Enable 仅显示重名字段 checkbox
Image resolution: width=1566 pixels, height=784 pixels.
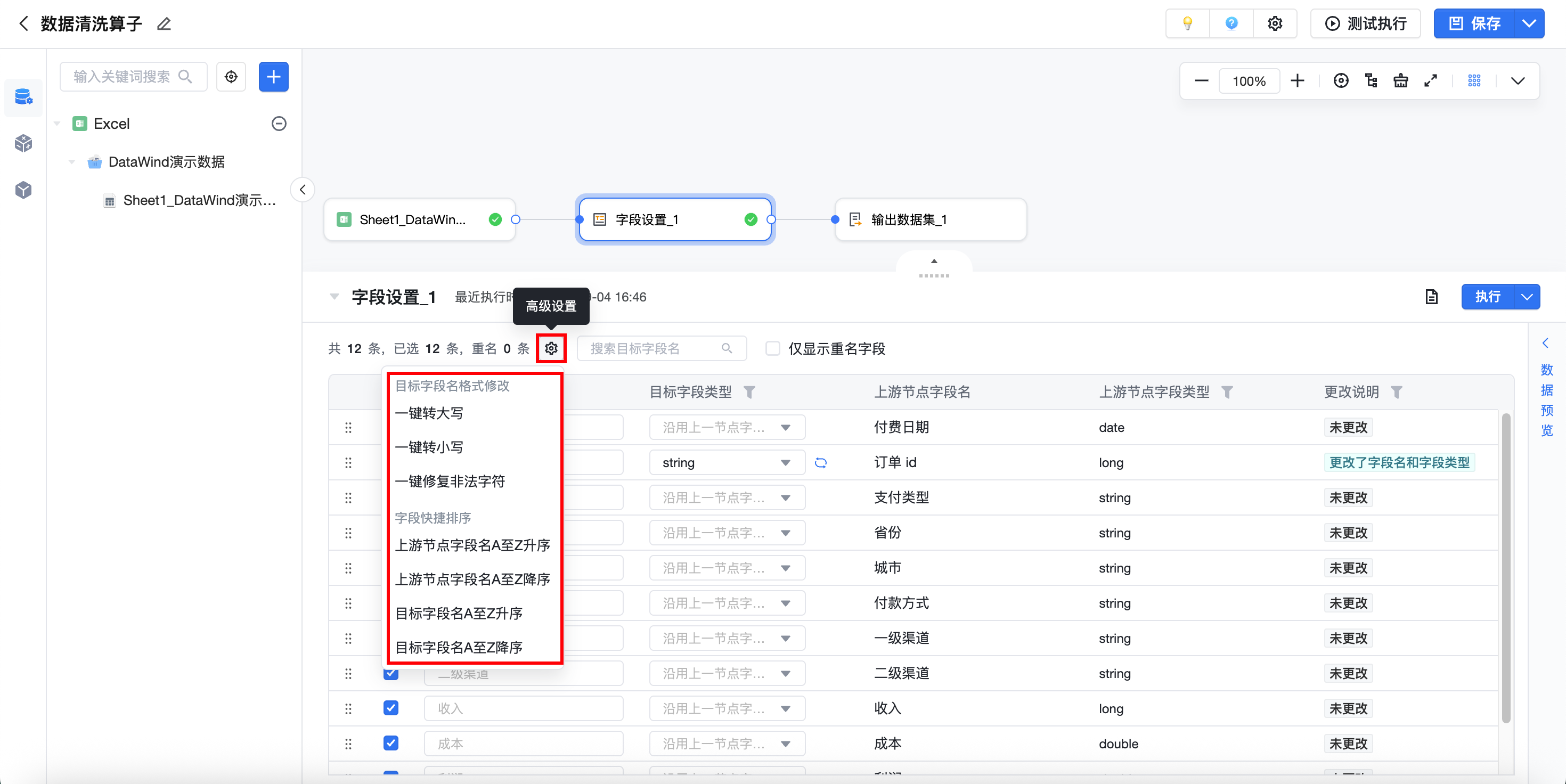(773, 348)
